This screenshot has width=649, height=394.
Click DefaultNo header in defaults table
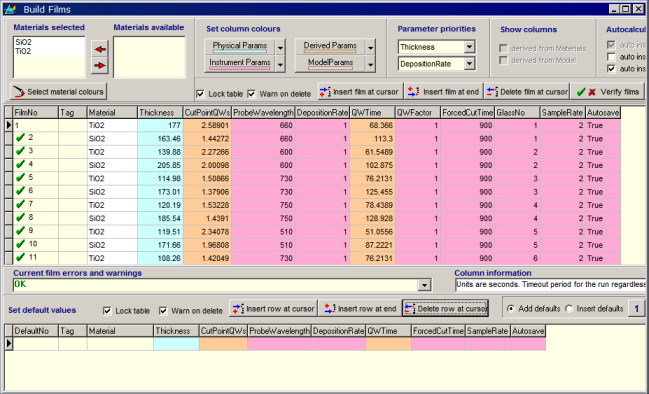point(36,331)
